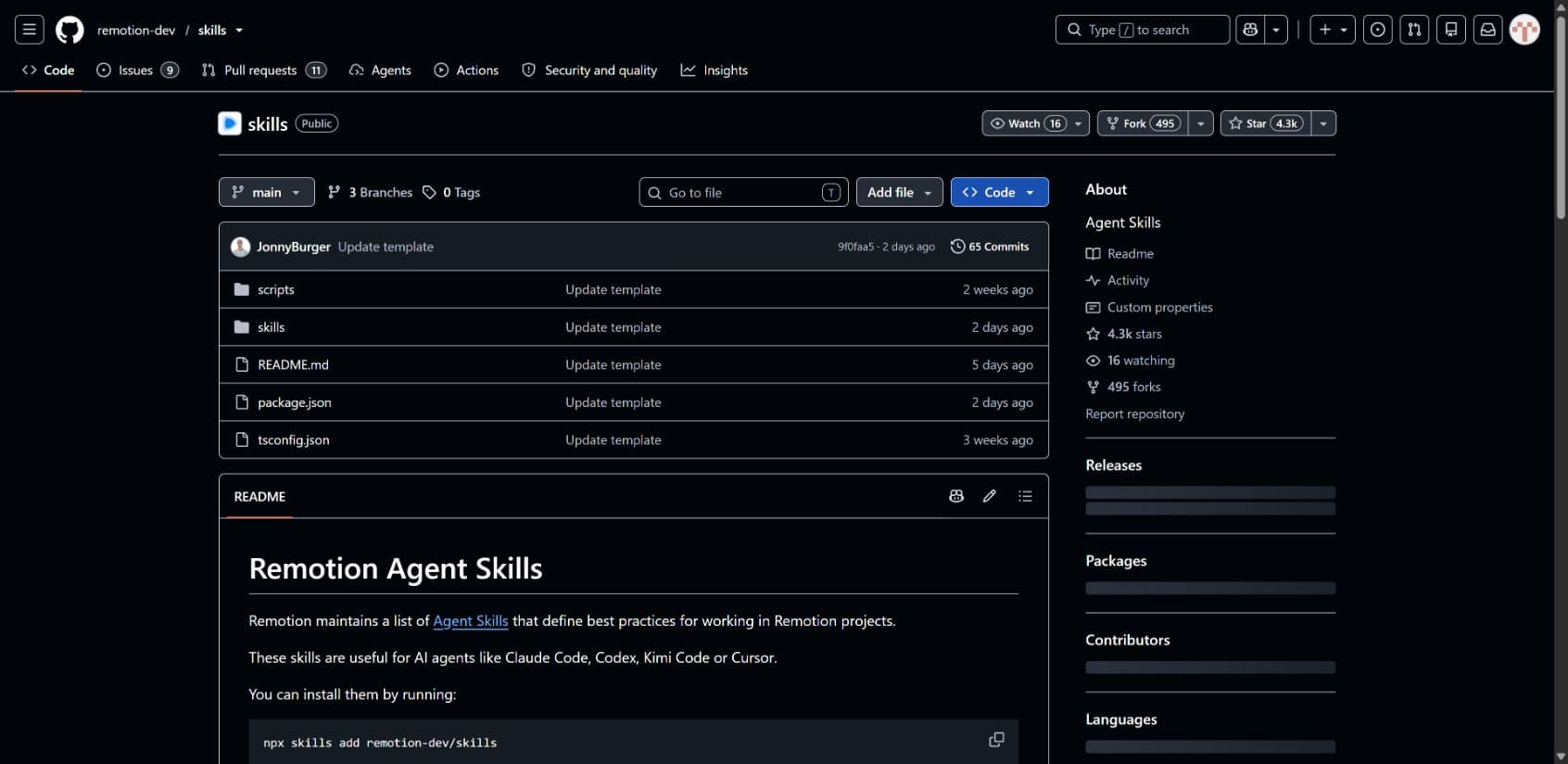Image resolution: width=1568 pixels, height=764 pixels.
Task: Open the main branch selector dropdown
Action: click(x=267, y=192)
